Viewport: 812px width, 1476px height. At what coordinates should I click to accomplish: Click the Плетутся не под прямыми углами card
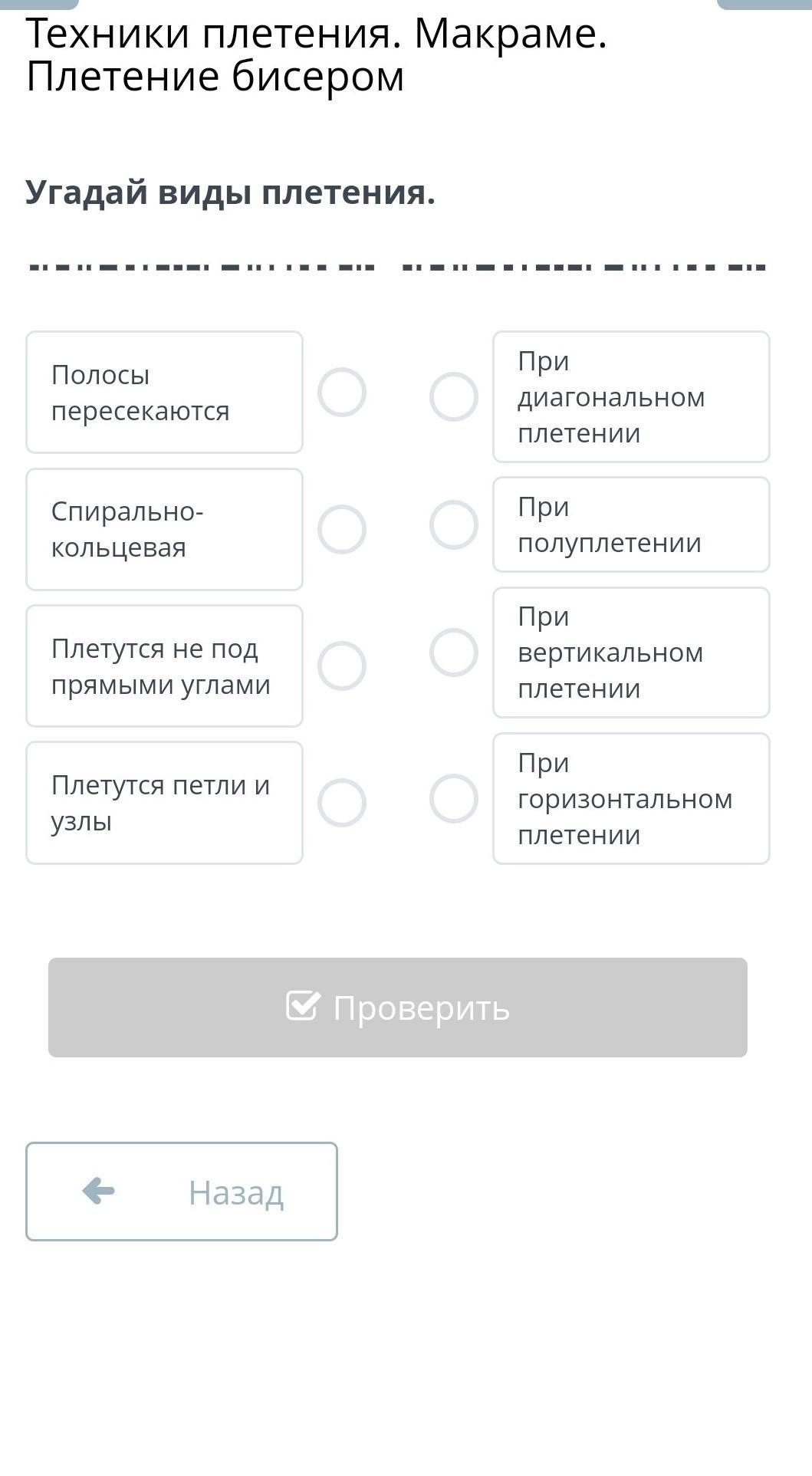click(165, 666)
